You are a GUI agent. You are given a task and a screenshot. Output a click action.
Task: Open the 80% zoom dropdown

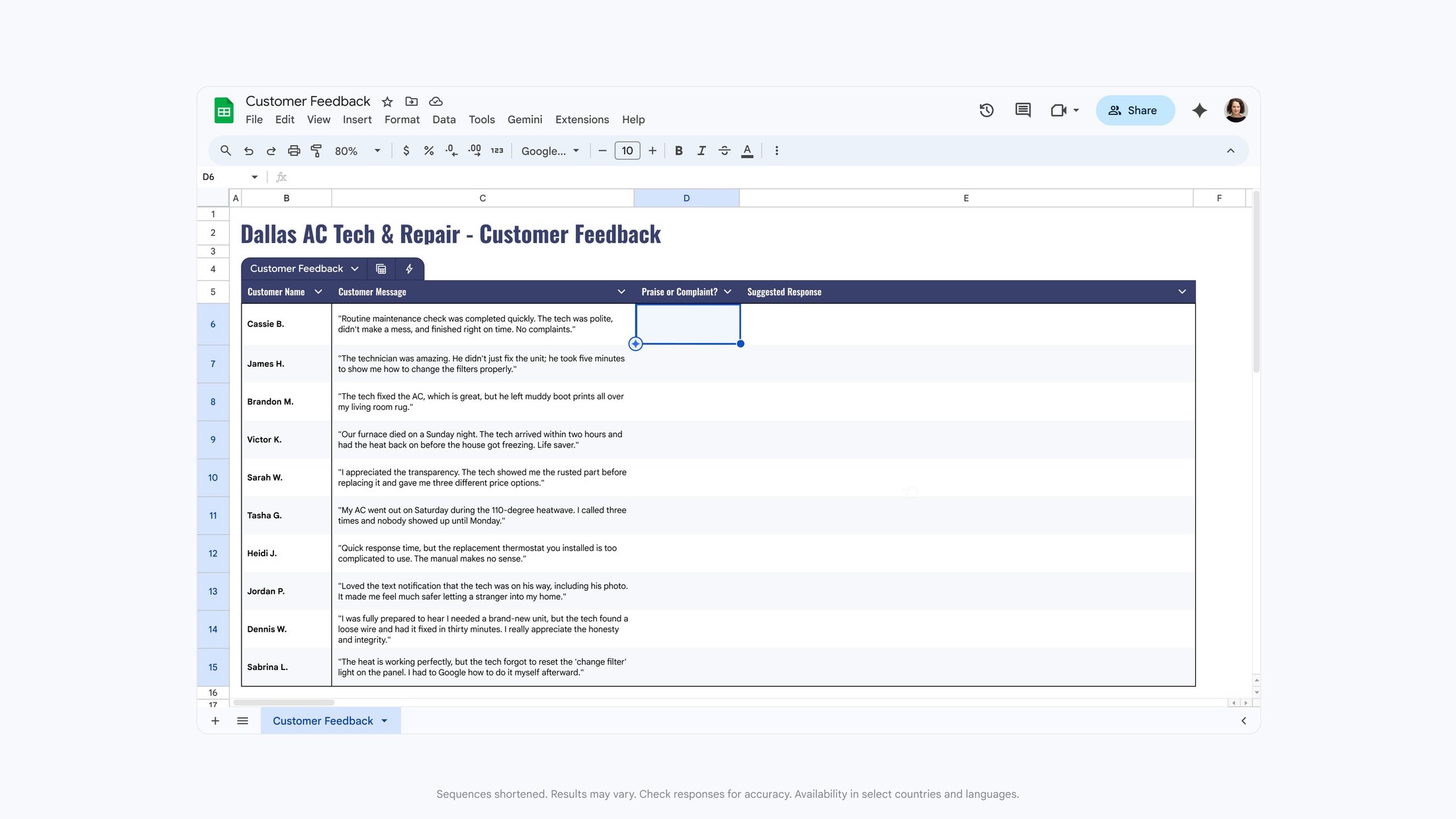(357, 151)
